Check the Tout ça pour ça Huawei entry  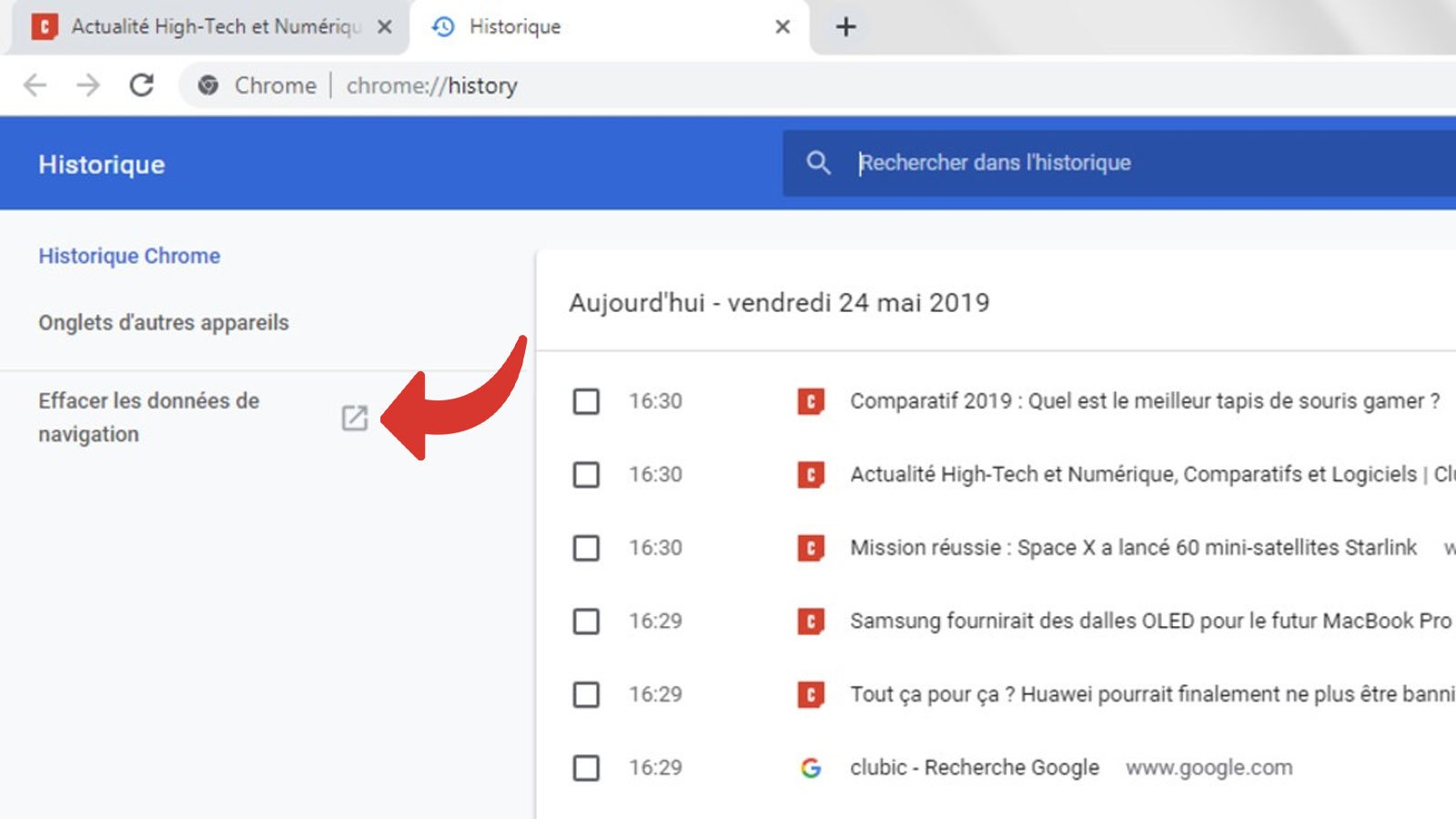(586, 695)
